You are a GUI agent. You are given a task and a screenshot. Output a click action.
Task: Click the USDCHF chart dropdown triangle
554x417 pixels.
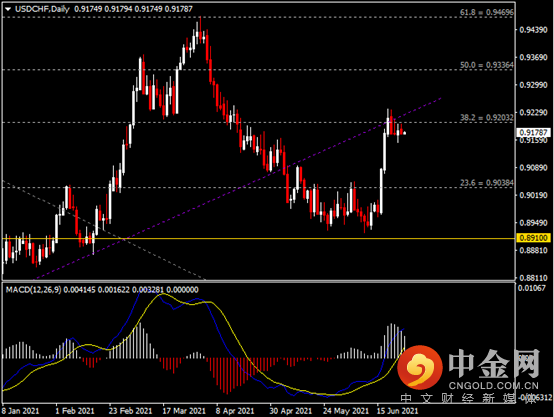(8, 9)
